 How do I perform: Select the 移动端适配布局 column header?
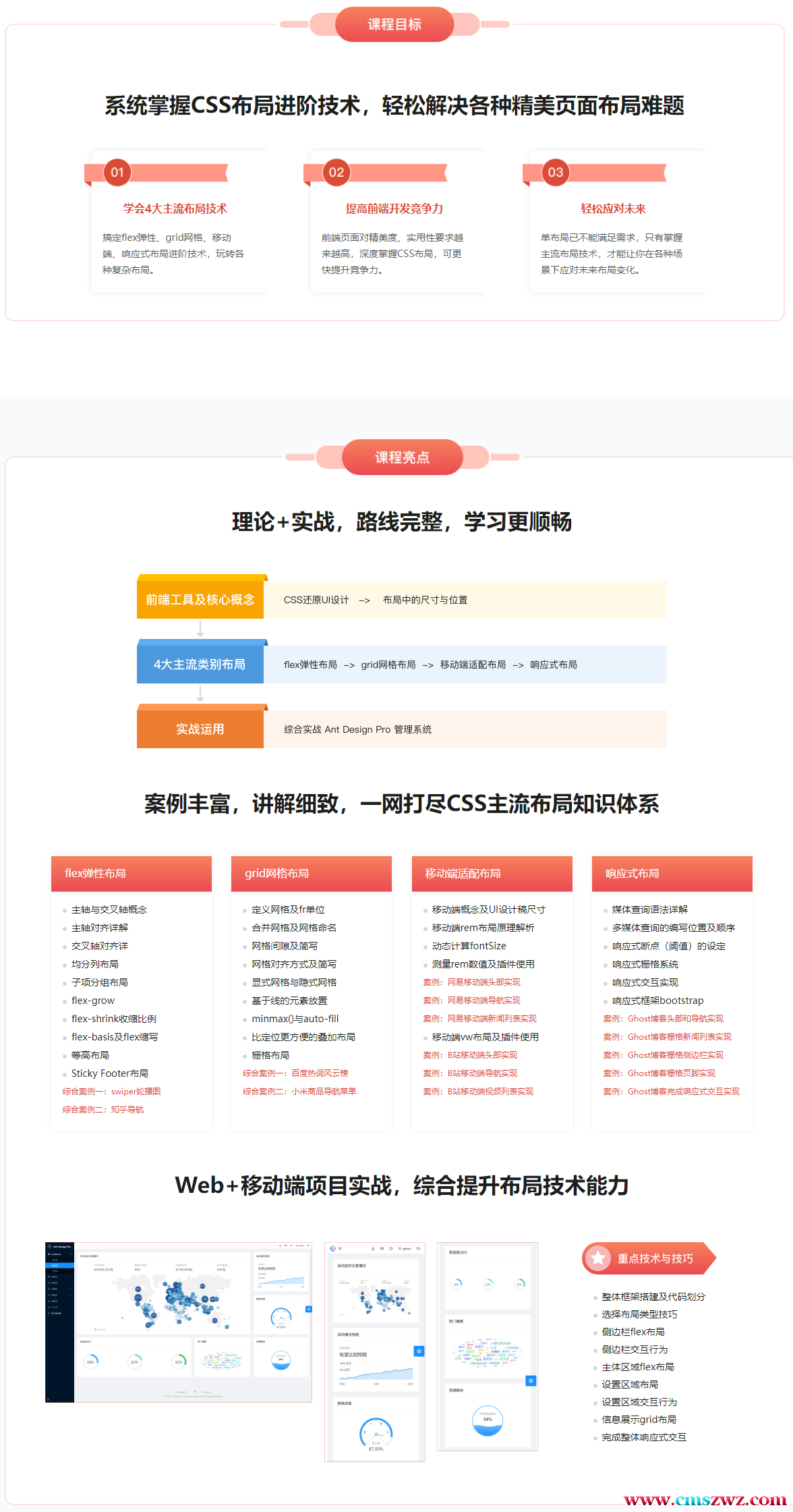click(x=492, y=873)
